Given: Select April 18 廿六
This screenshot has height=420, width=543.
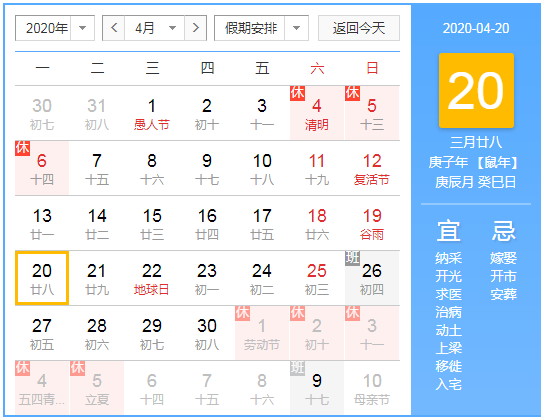Looking at the screenshot, I should 317,223.
